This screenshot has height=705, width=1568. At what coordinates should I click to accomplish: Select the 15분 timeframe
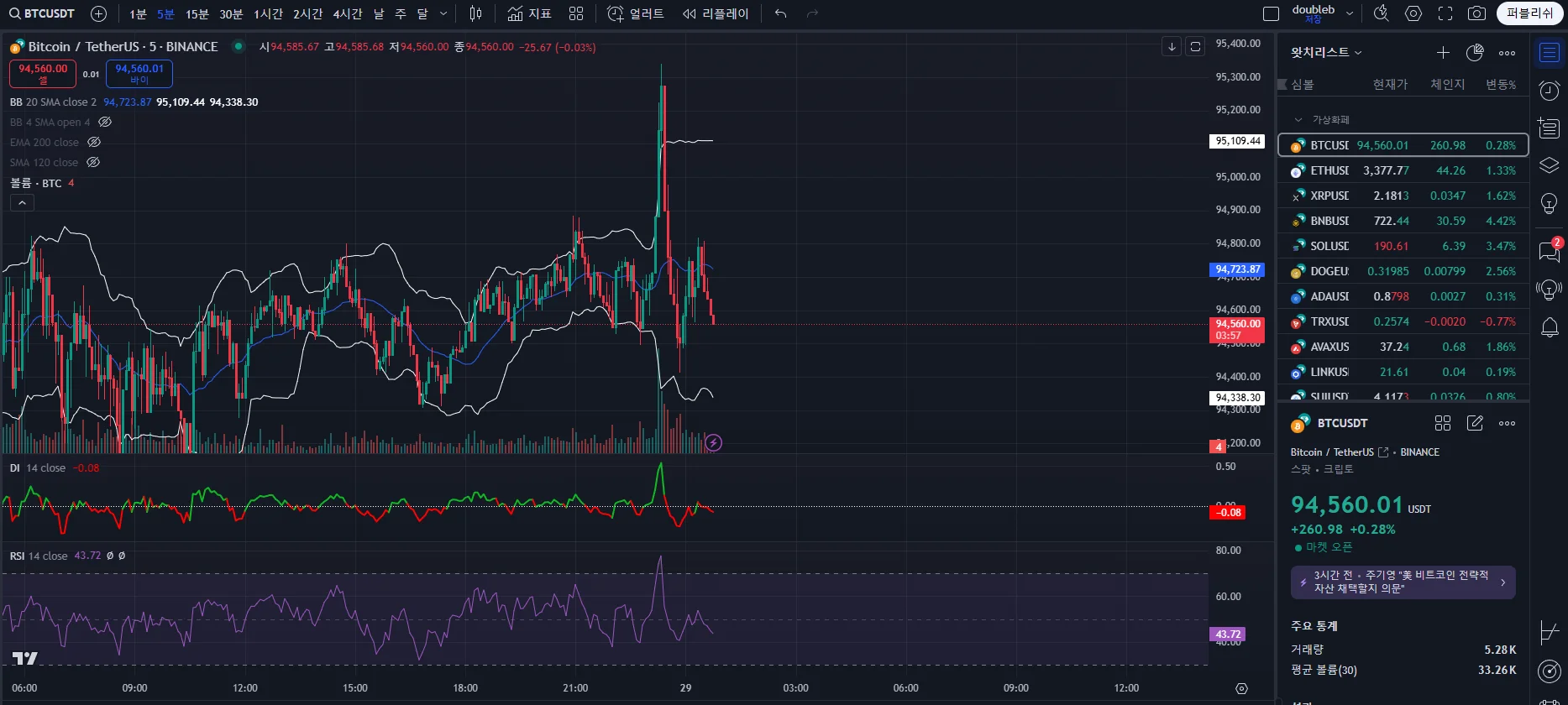(197, 13)
